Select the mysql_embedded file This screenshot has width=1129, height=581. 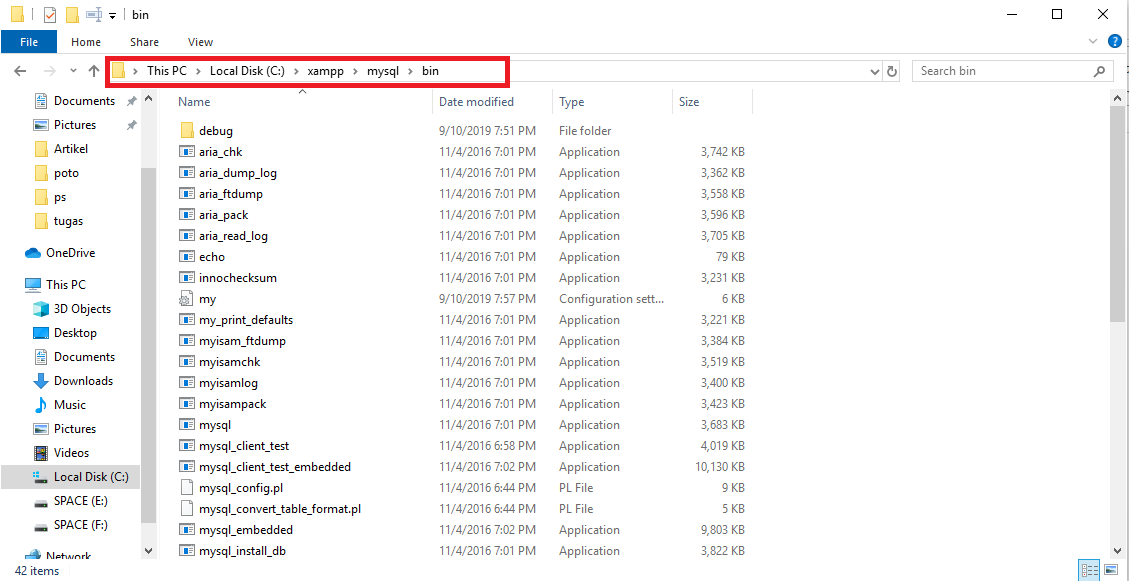246,530
